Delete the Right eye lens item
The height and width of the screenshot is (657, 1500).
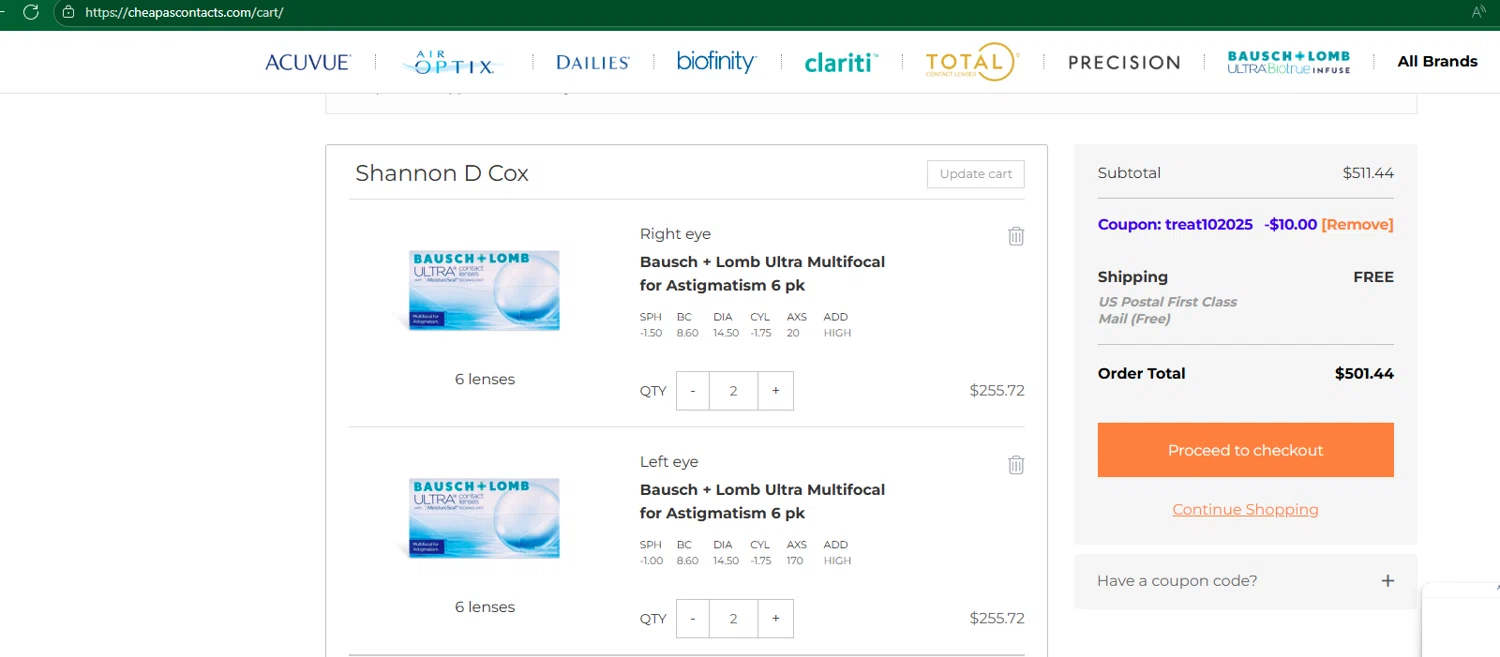1016,236
